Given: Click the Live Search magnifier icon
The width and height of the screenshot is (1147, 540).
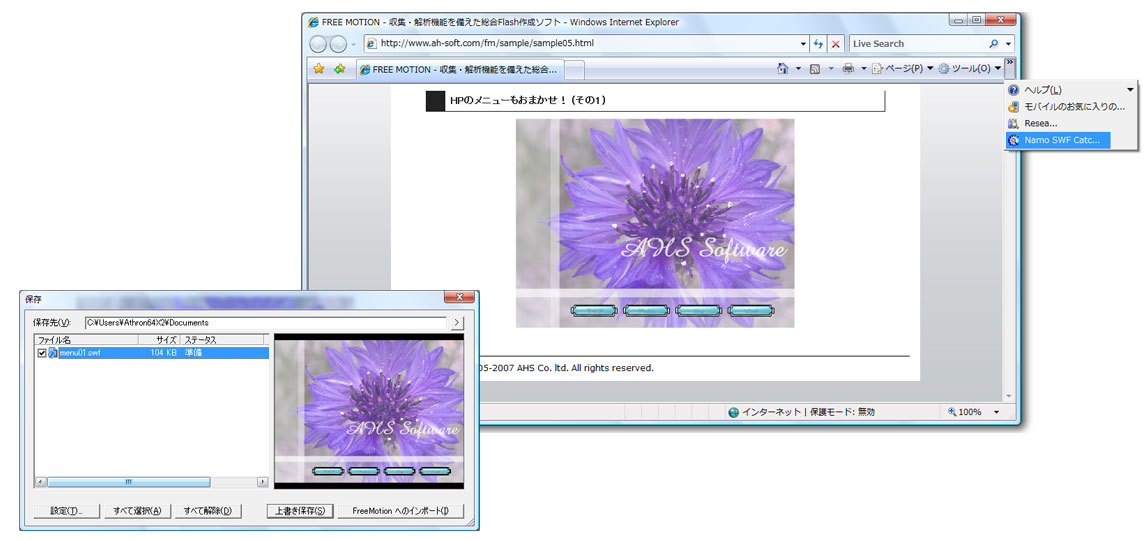Looking at the screenshot, I should pos(993,44).
